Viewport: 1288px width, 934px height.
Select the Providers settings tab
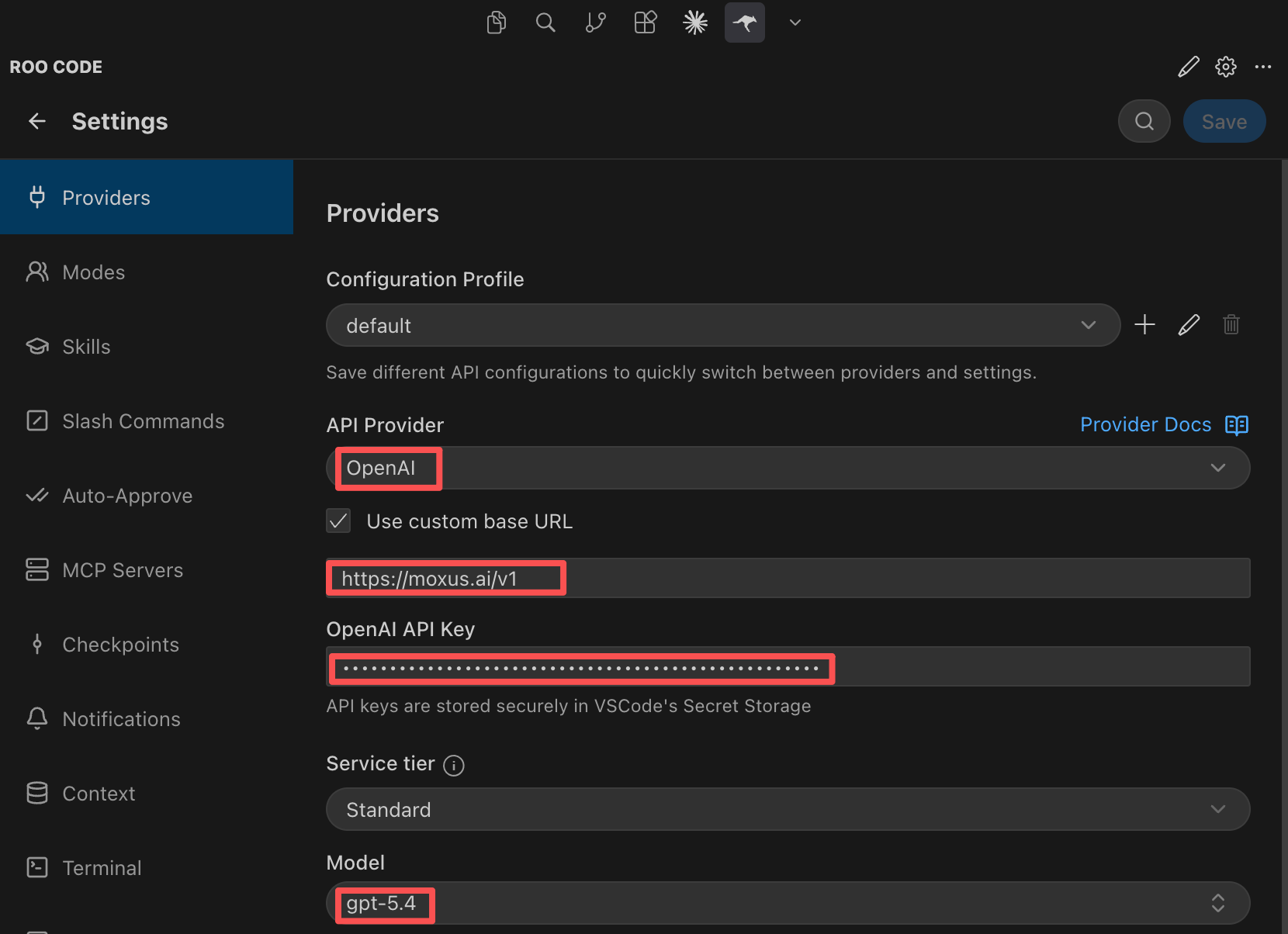pyautogui.click(x=147, y=197)
